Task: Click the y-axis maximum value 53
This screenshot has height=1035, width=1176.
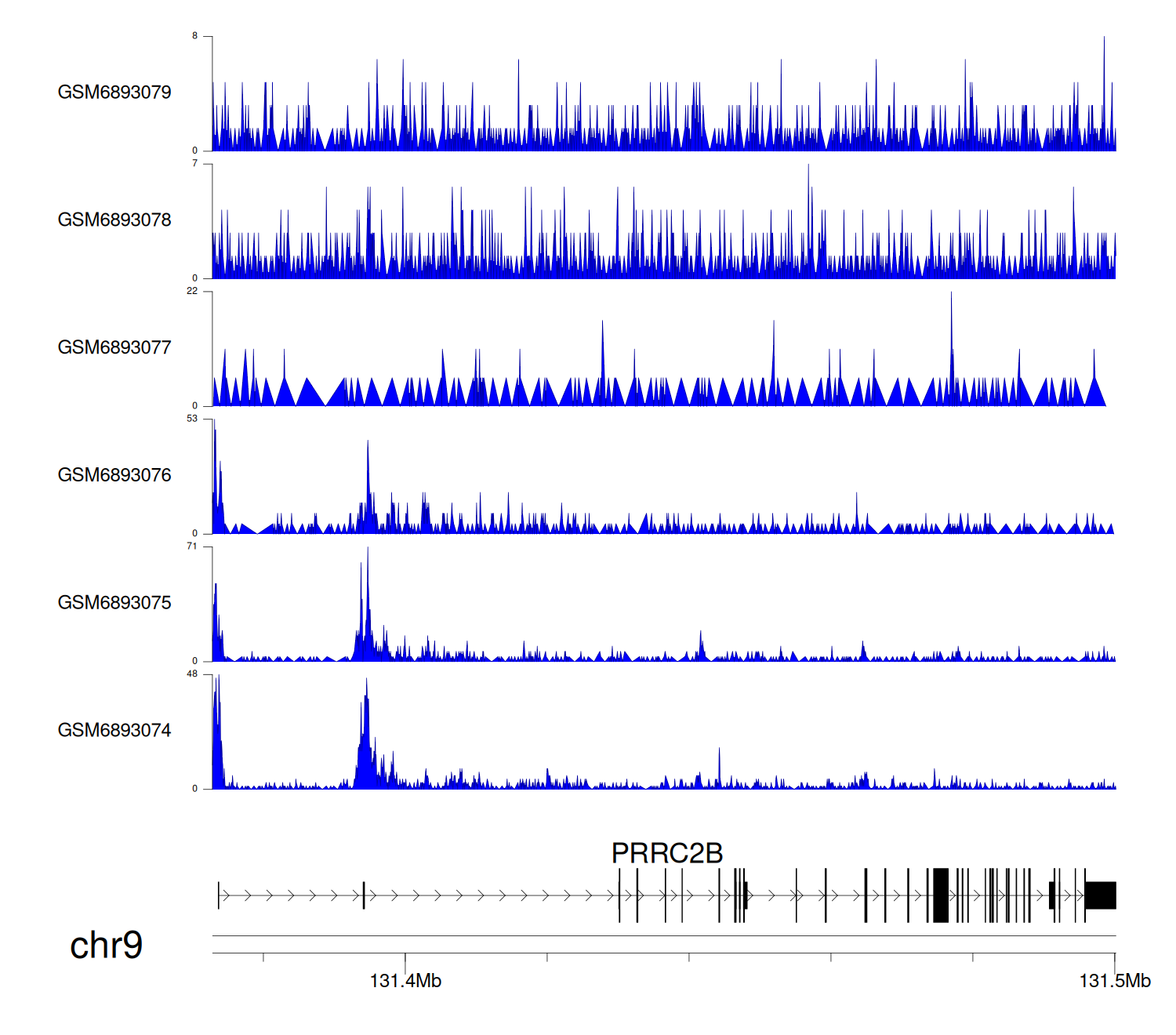Action: [192, 419]
